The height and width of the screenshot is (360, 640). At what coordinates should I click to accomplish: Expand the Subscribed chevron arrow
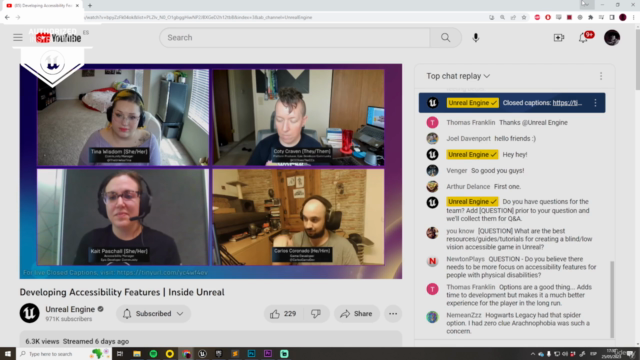pos(180,313)
